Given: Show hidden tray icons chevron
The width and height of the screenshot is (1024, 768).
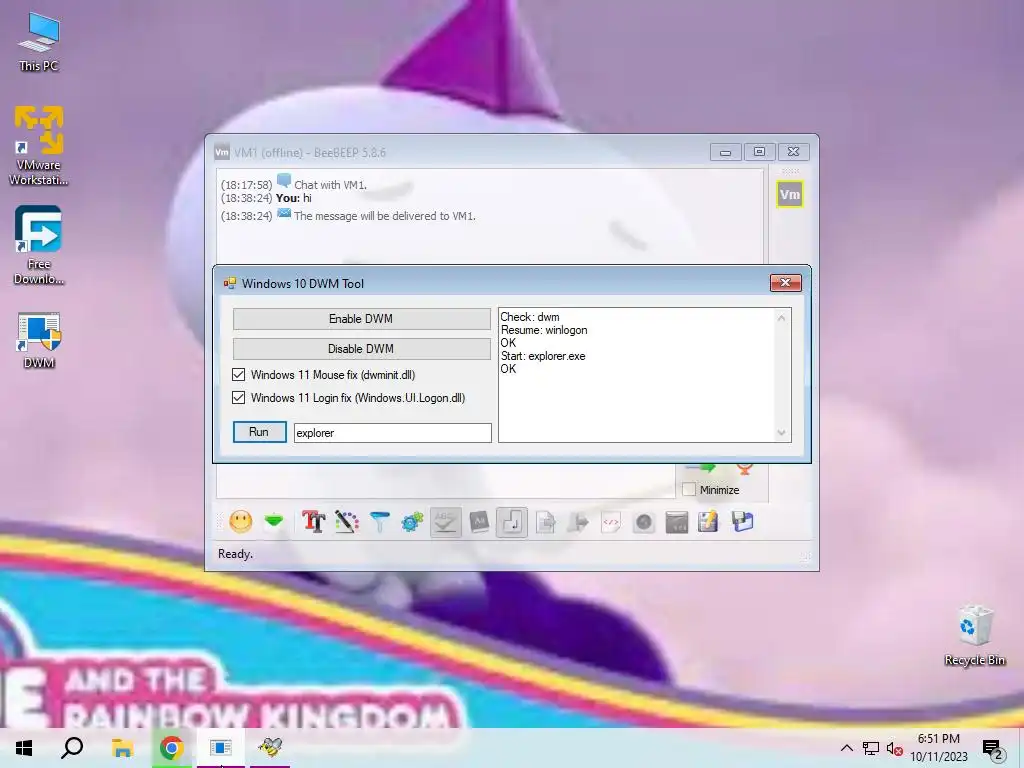Looking at the screenshot, I should tap(846, 748).
